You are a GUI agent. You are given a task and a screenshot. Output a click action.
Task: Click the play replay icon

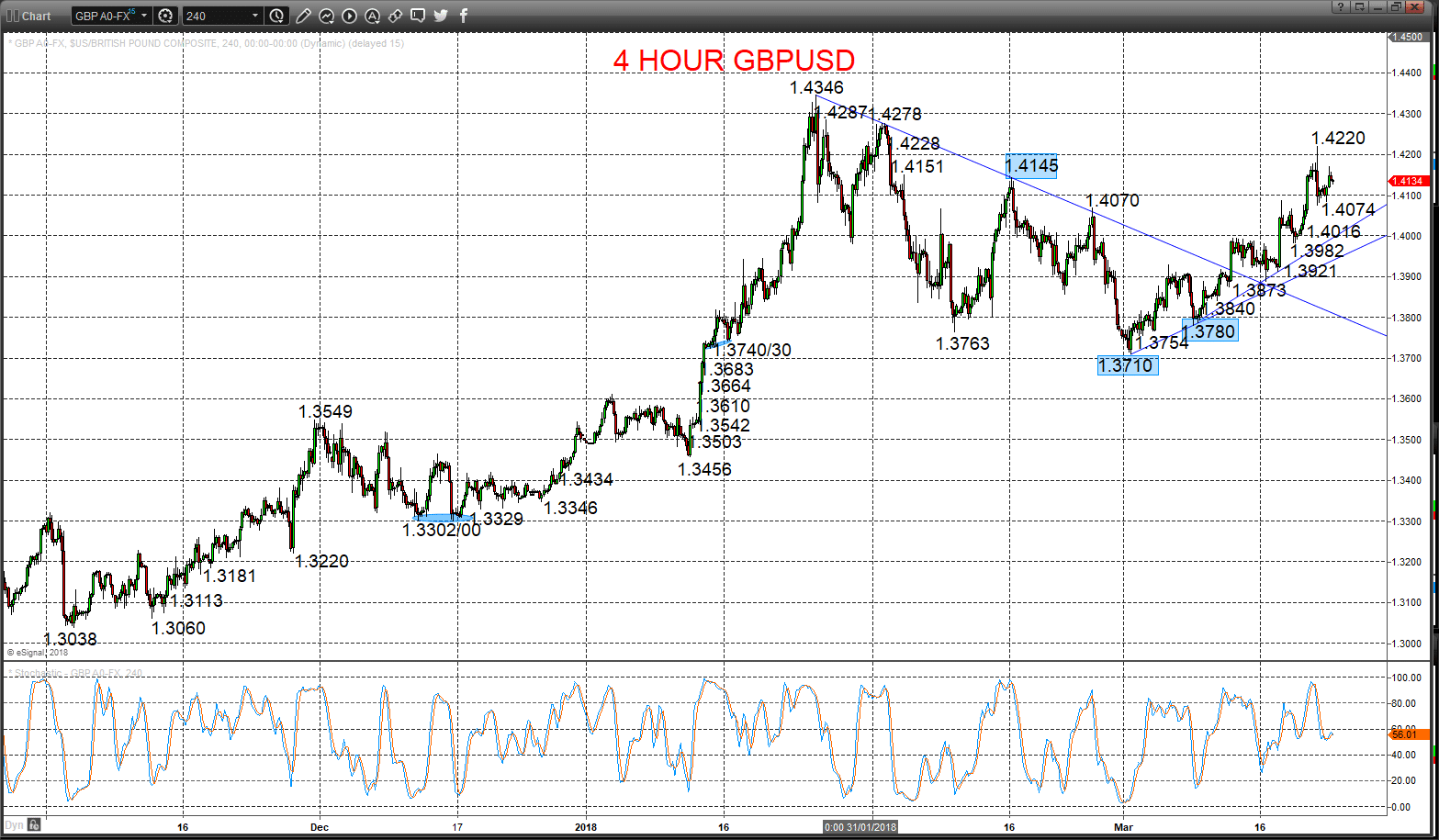tap(349, 16)
